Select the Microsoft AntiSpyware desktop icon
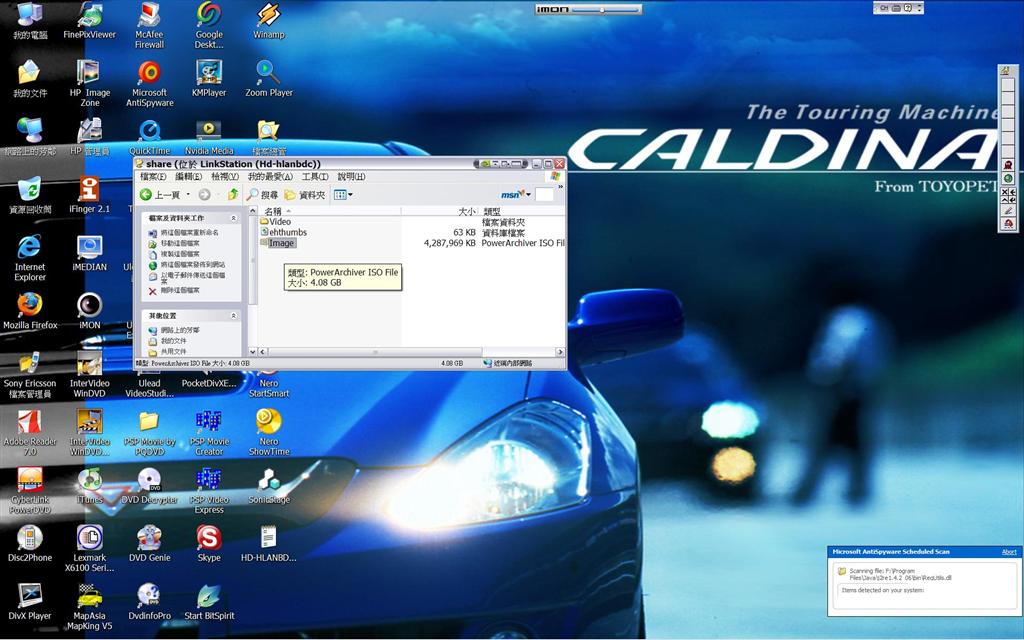 [x=149, y=84]
